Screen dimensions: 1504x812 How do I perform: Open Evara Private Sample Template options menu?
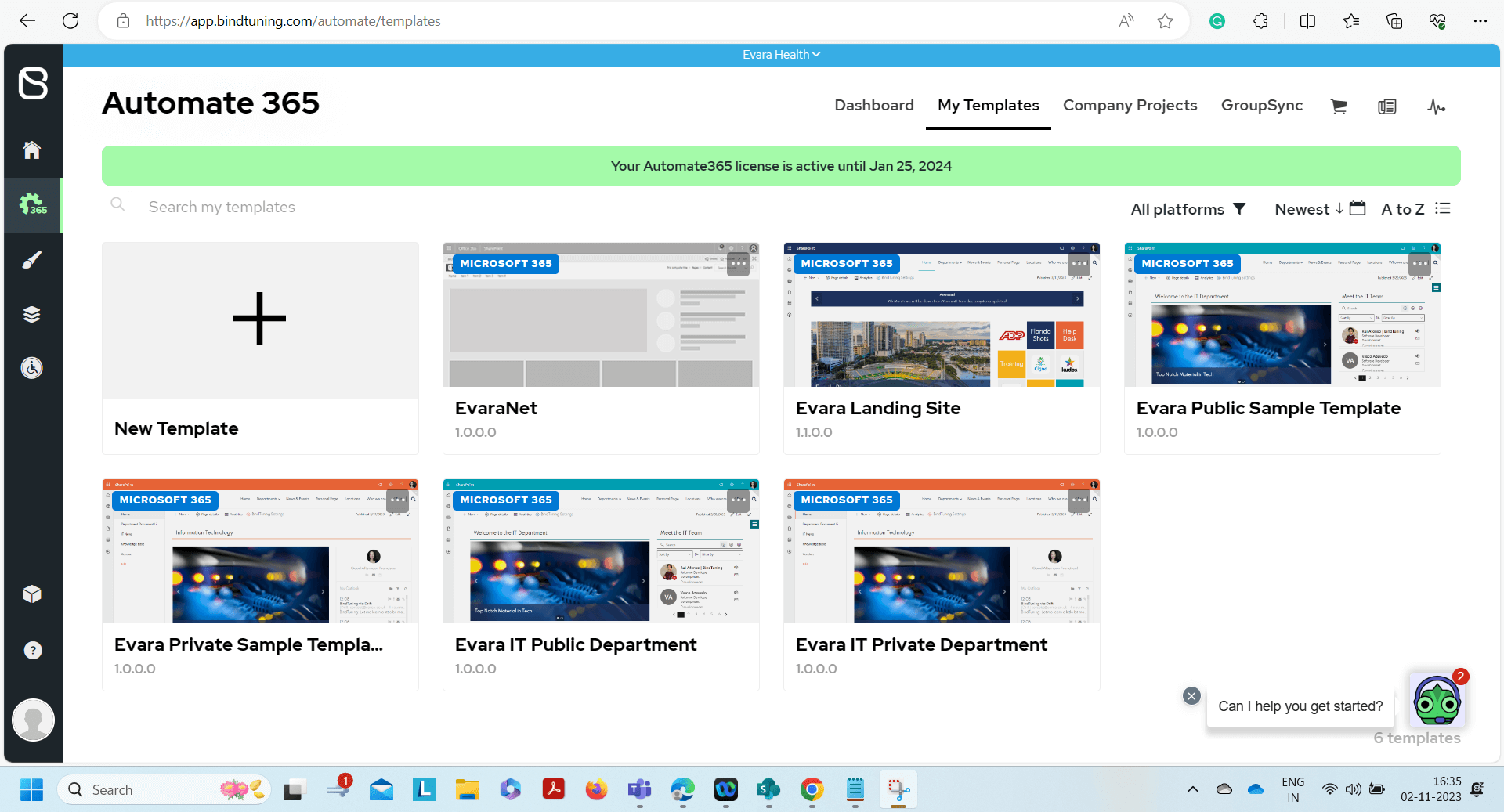click(x=398, y=500)
